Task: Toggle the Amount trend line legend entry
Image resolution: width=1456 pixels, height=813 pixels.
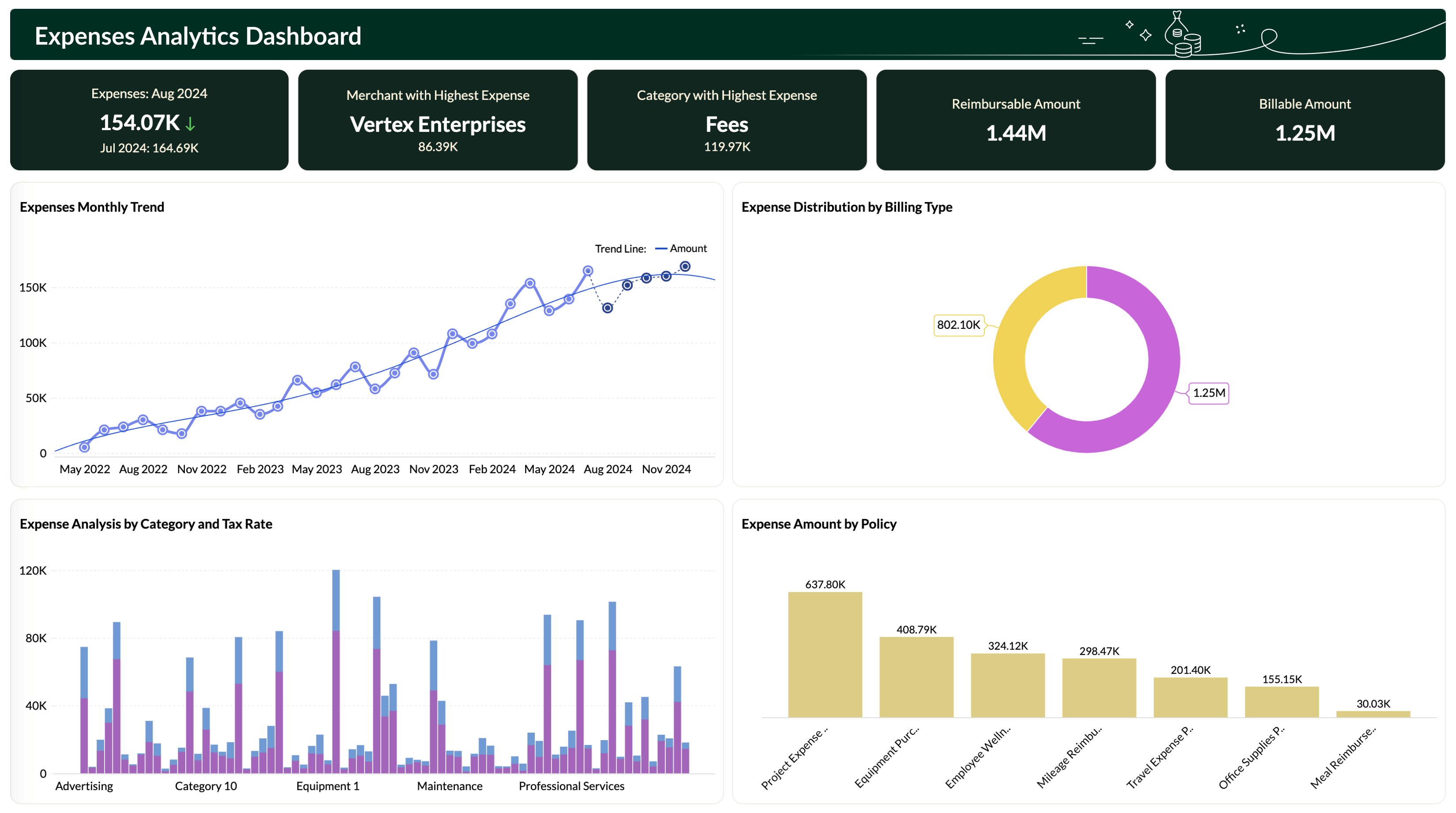Action: (x=680, y=248)
